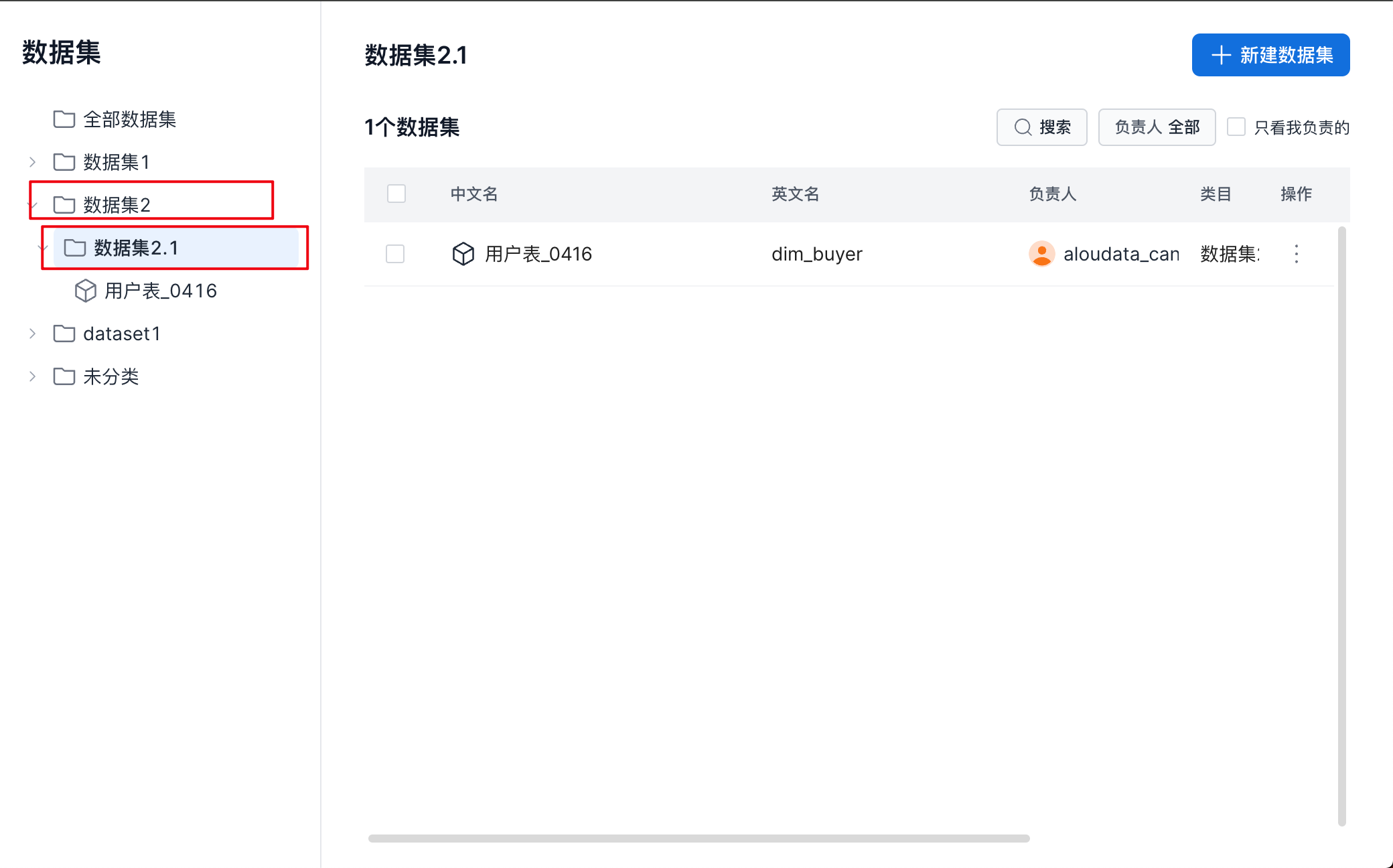The image size is (1393, 868).
Task: Click the folder icon beside dataset1
Action: tap(64, 334)
